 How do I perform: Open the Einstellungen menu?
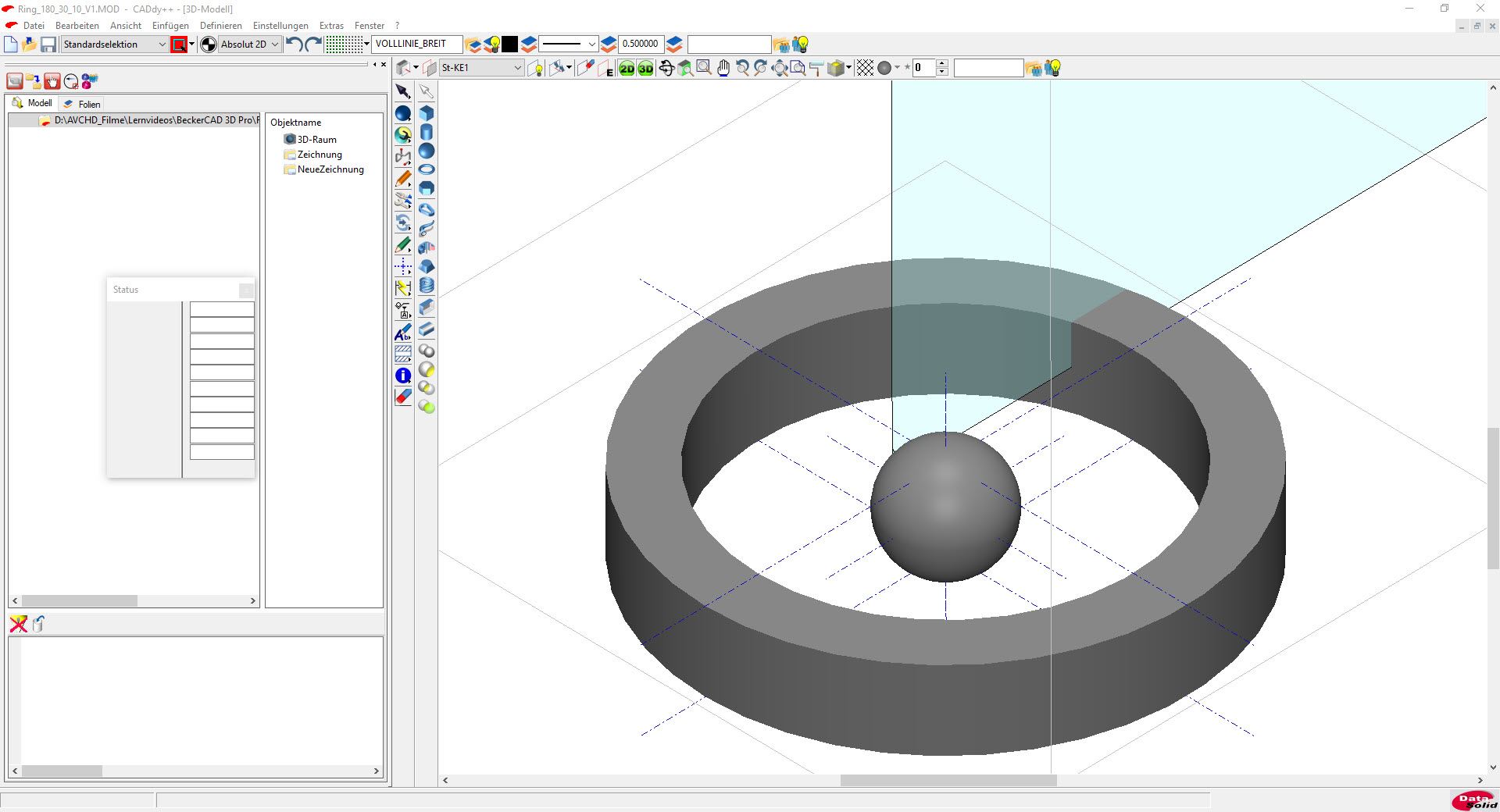(280, 26)
